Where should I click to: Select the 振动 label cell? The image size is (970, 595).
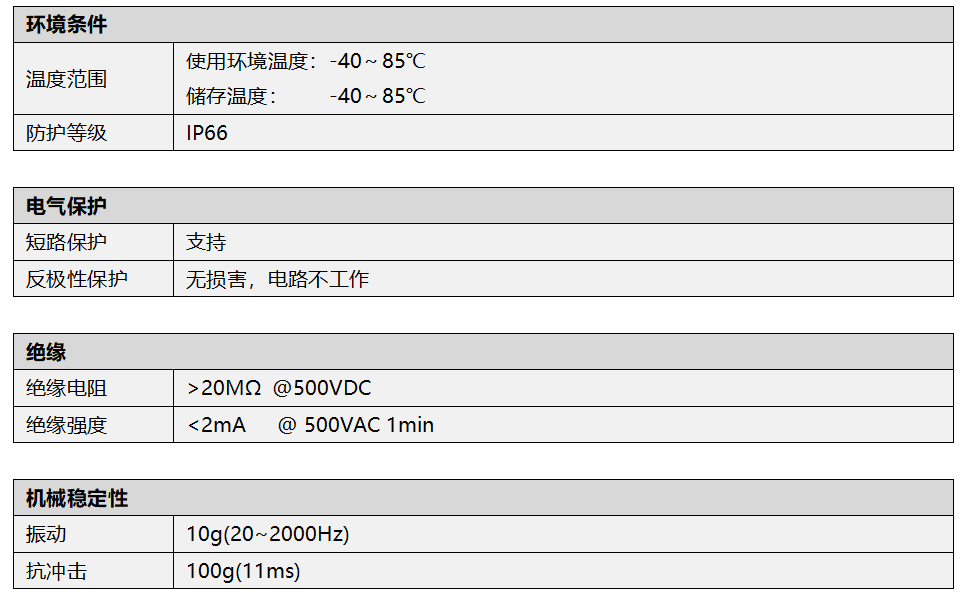coord(46,534)
